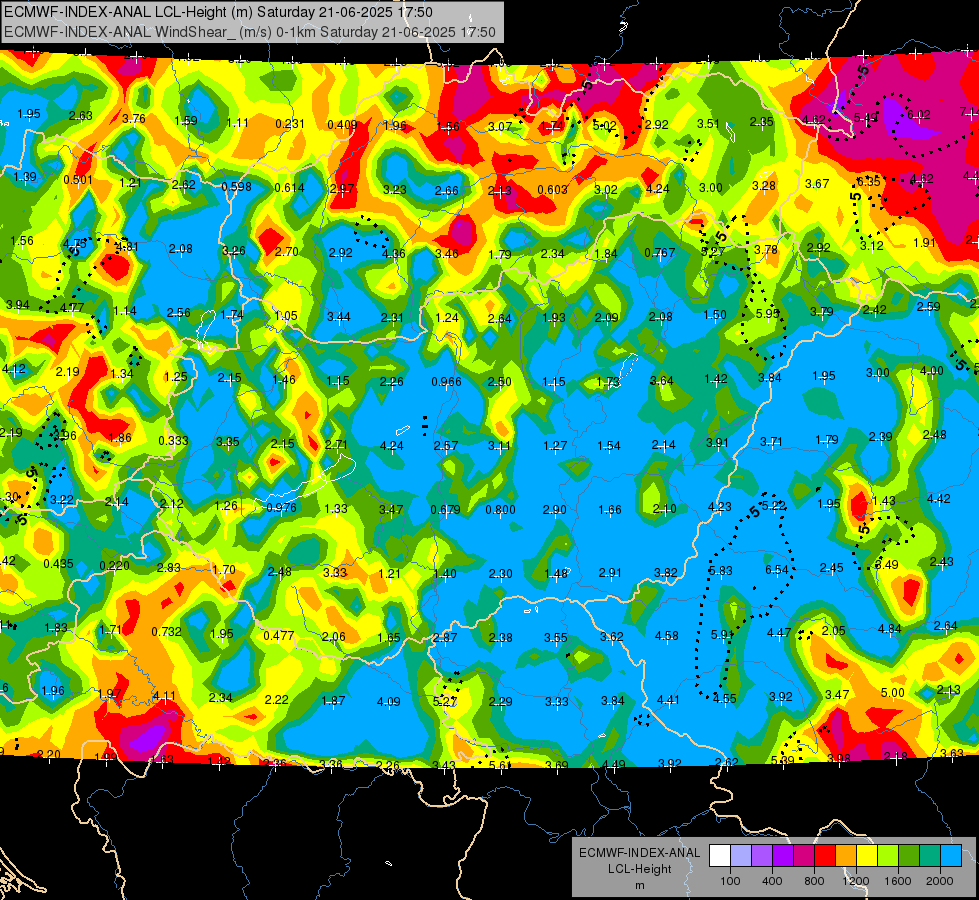Click the 0.435 wind shear value
This screenshot has width=979, height=900.
[x=59, y=563]
